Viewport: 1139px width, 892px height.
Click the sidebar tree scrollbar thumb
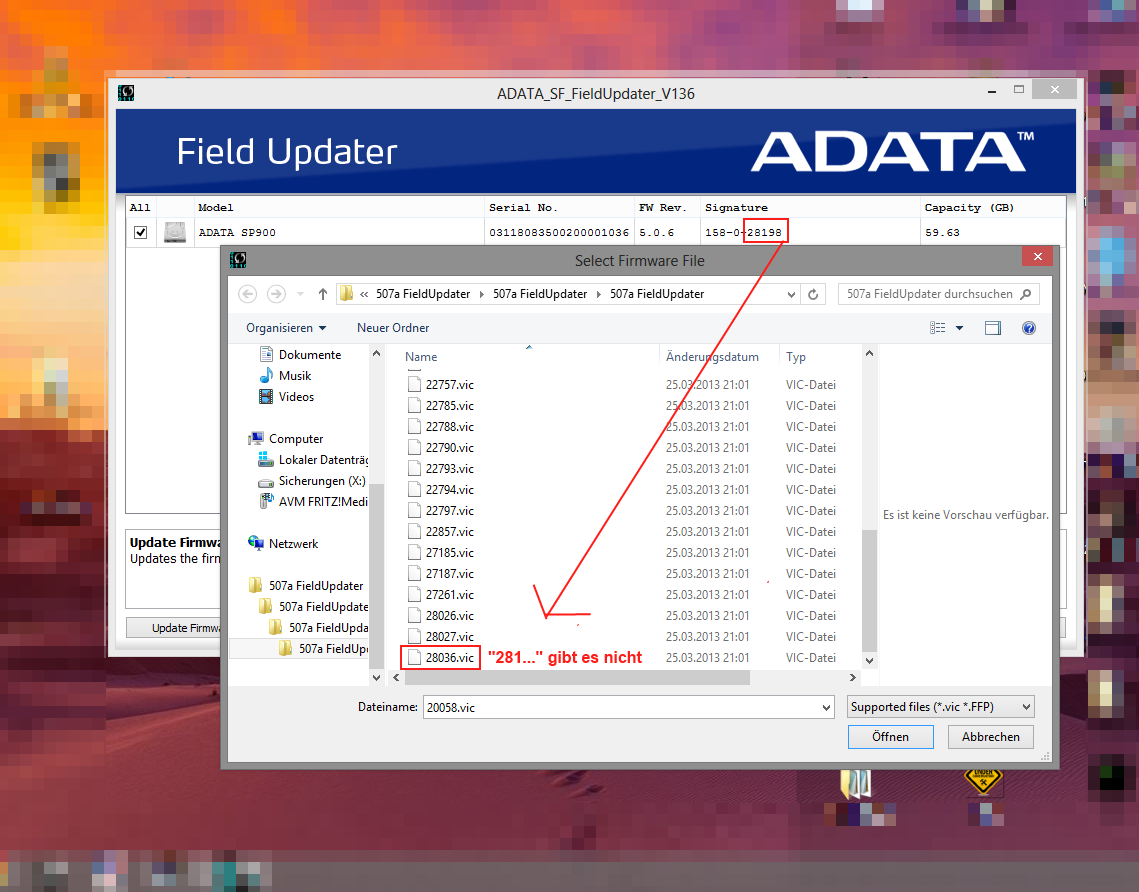coord(376,576)
